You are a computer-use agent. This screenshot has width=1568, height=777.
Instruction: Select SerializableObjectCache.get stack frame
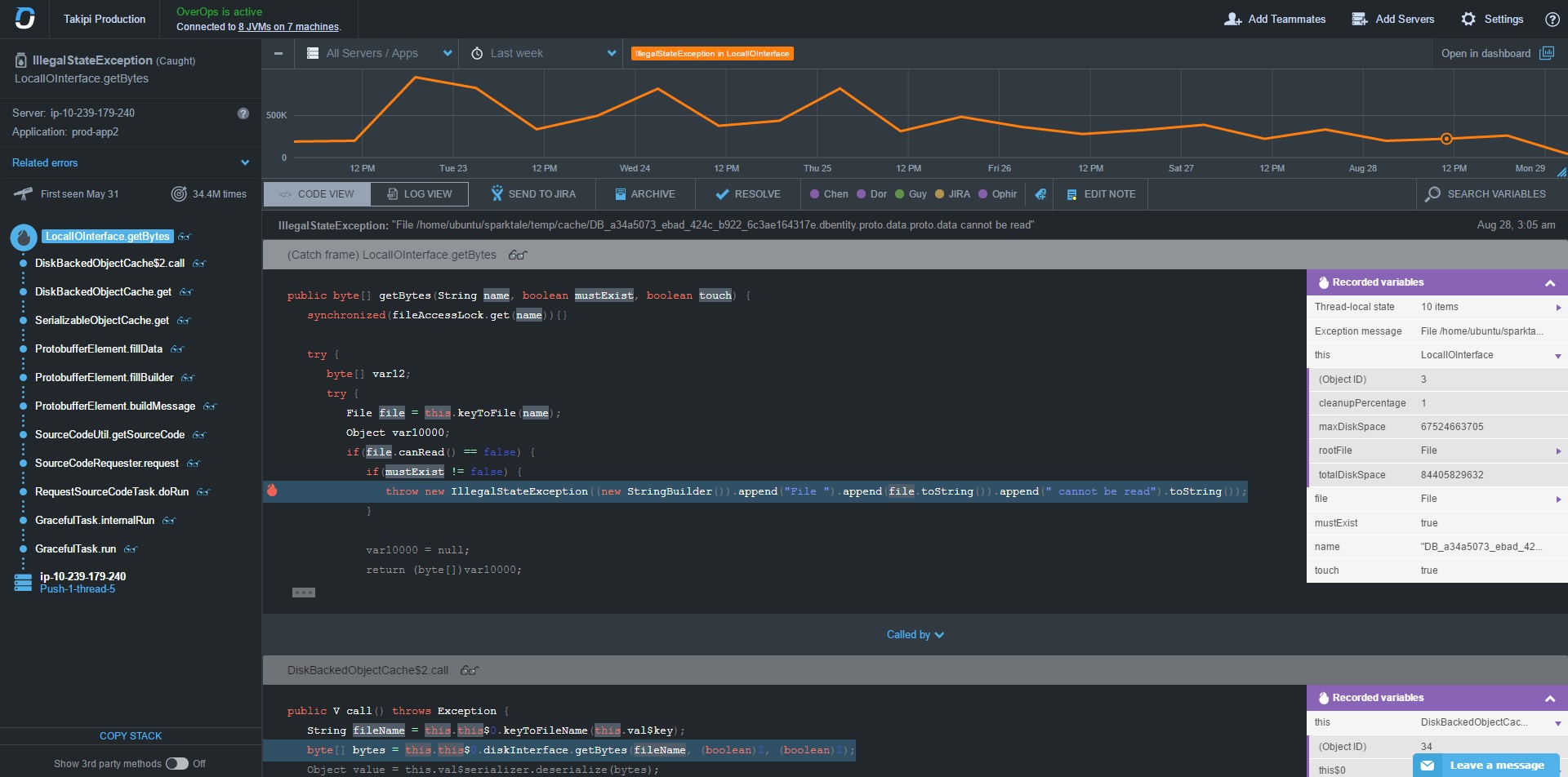[102, 321]
